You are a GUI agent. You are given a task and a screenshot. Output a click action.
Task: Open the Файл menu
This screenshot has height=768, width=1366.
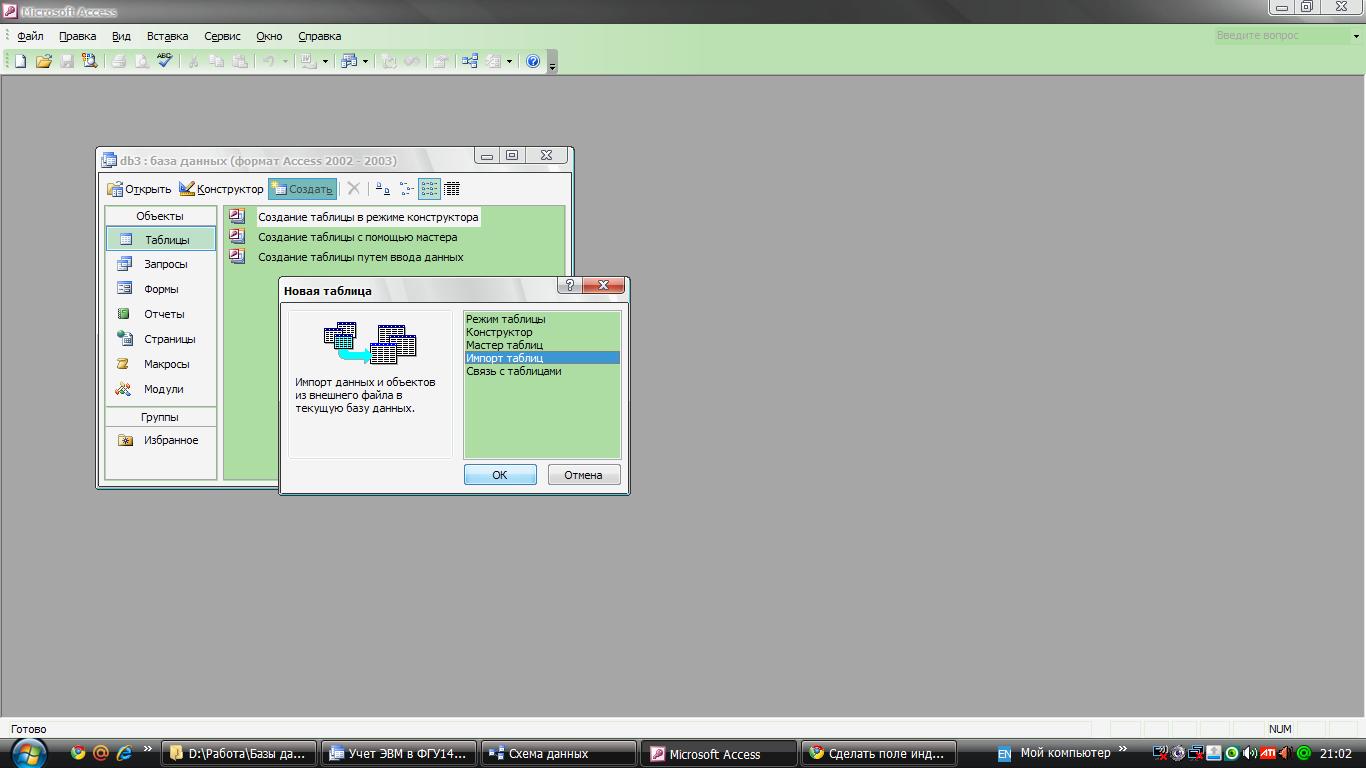point(30,36)
